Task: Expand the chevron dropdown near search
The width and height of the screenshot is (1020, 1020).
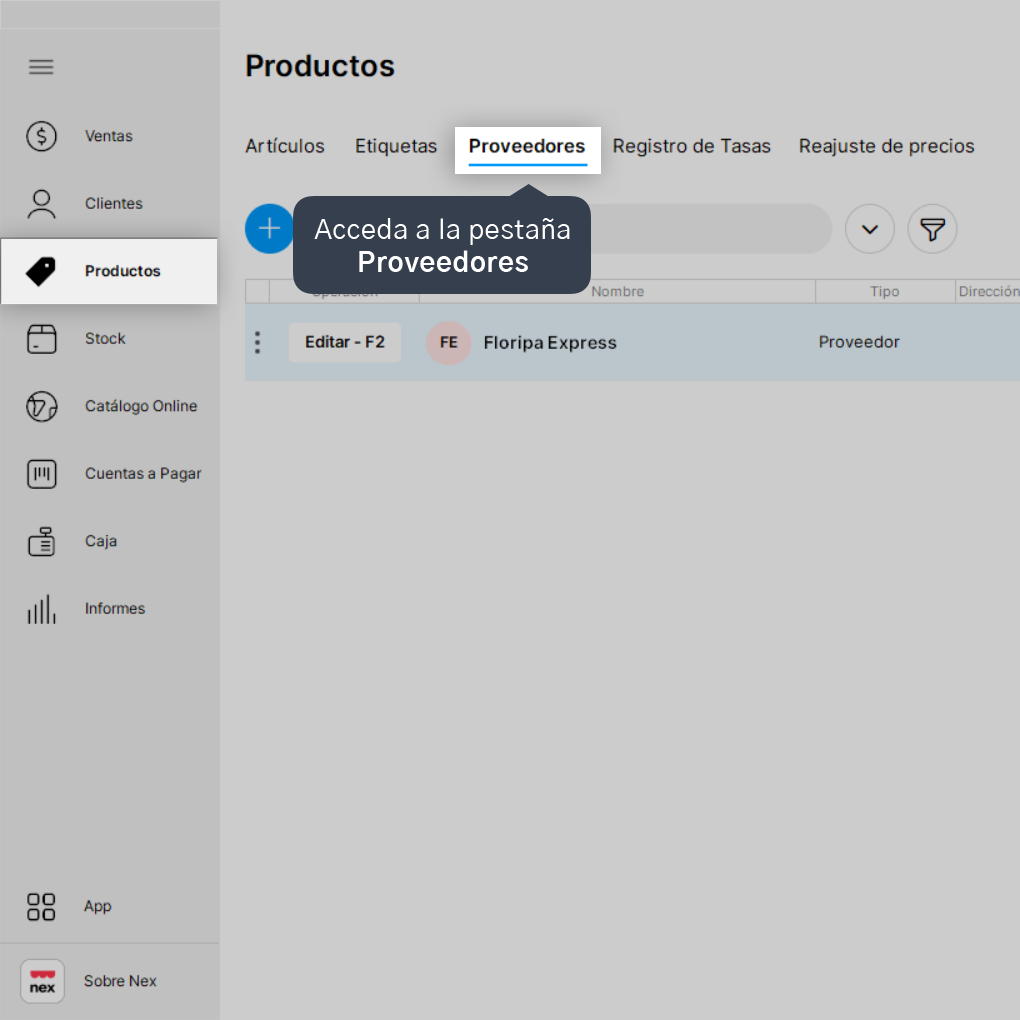Action: click(870, 229)
